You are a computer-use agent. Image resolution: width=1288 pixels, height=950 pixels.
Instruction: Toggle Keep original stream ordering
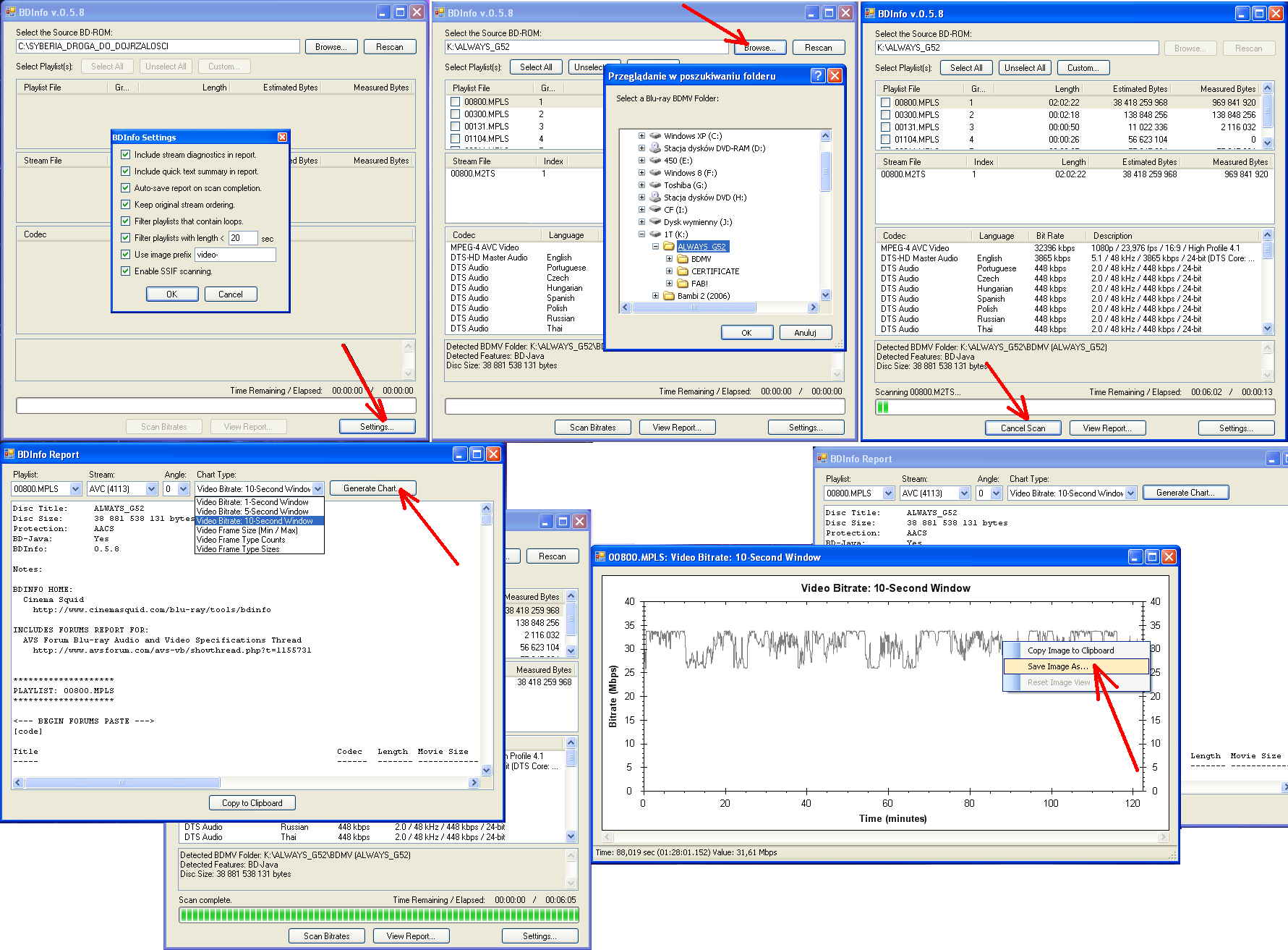(126, 205)
